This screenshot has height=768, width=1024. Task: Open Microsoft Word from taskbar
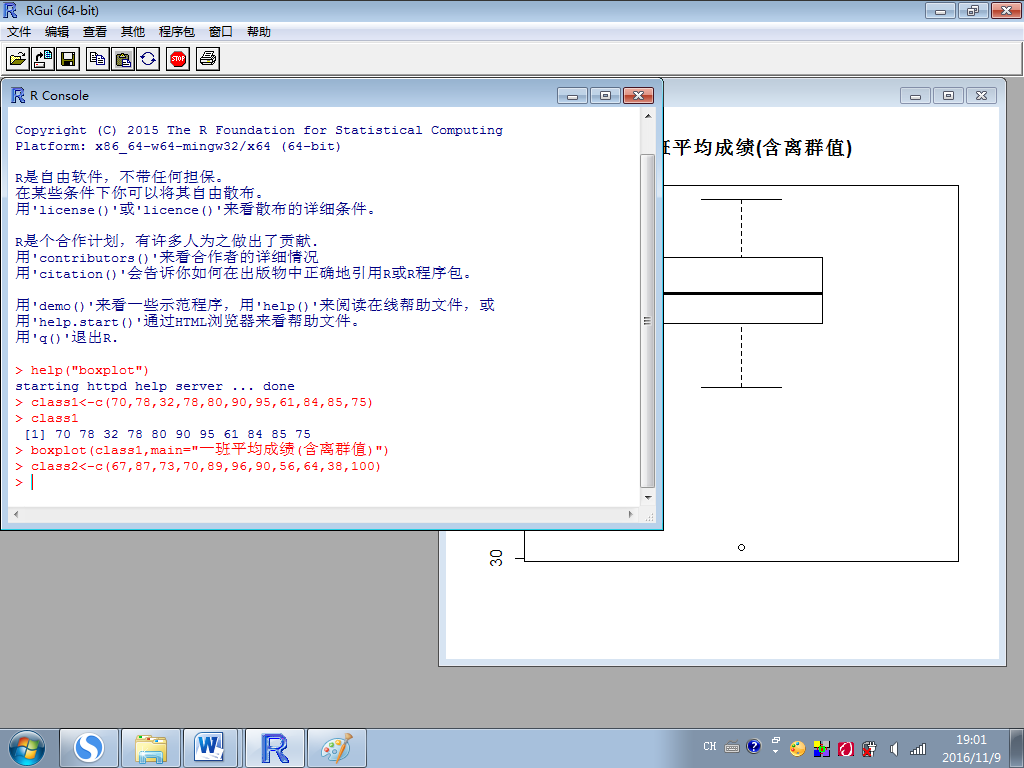(210, 748)
